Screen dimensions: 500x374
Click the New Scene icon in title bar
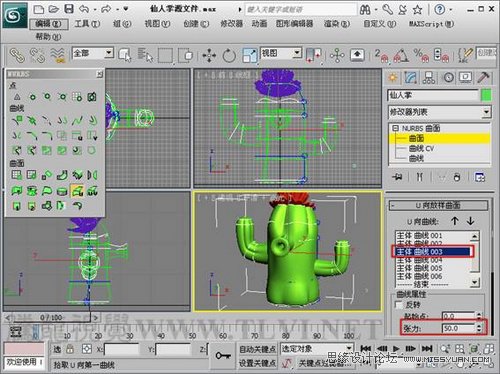(39, 9)
